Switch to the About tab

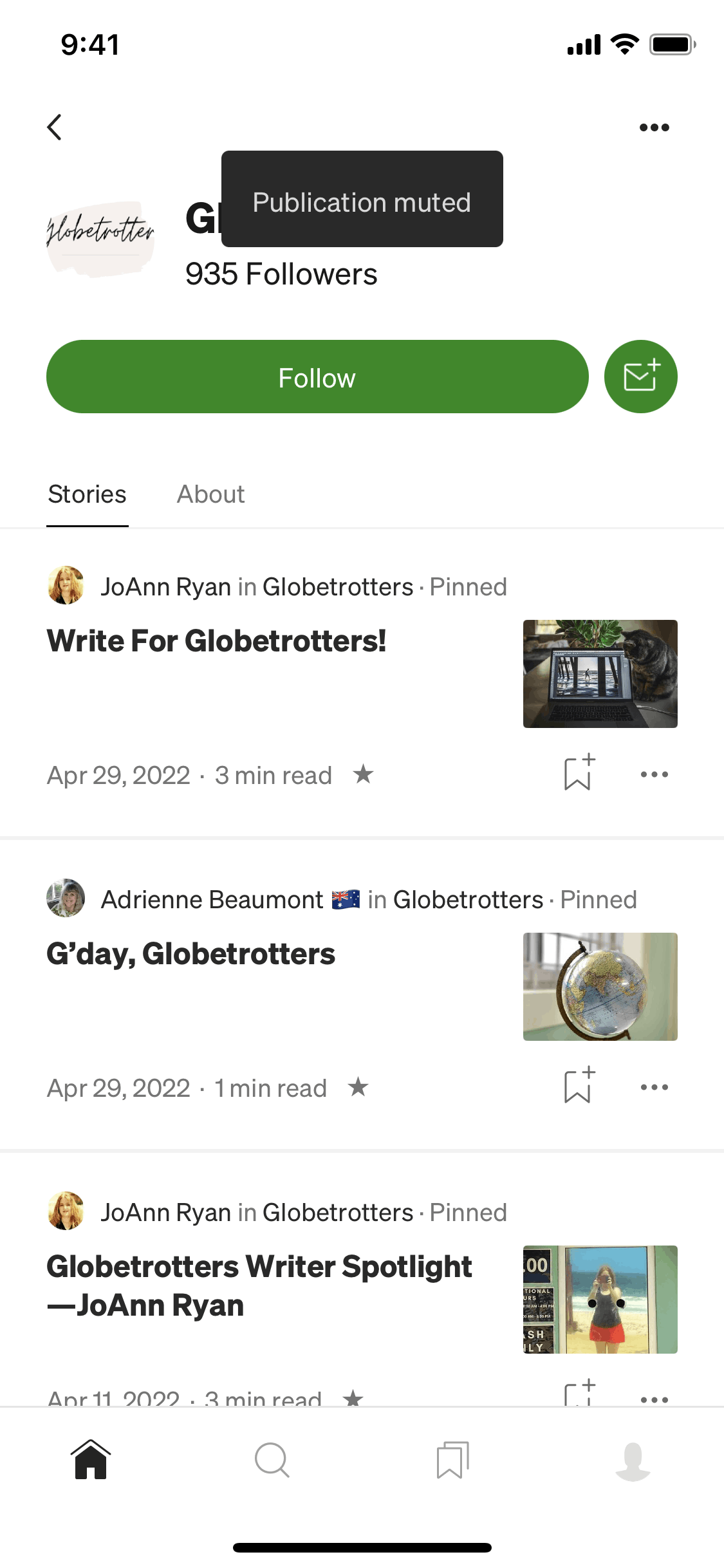coord(210,494)
